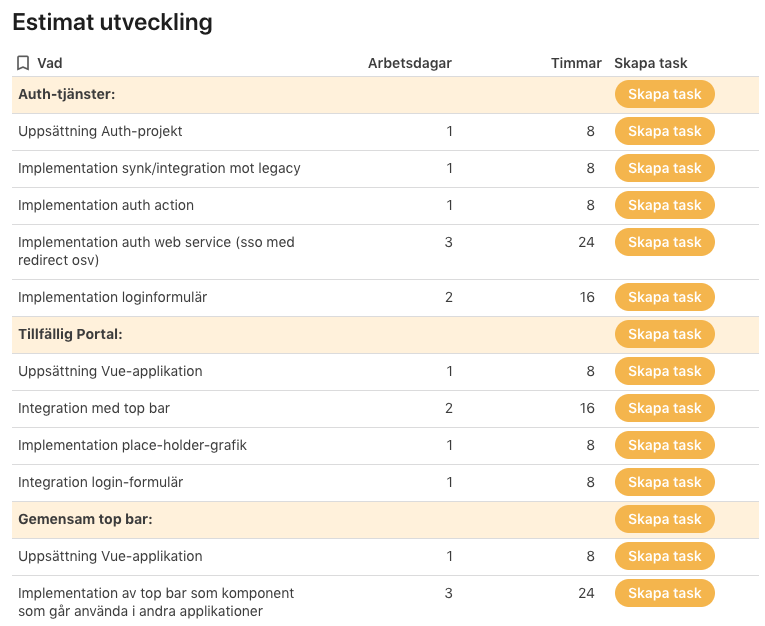Image resolution: width=765 pixels, height=626 pixels.
Task: Create task for Auth-tjänster section
Action: tap(664, 94)
